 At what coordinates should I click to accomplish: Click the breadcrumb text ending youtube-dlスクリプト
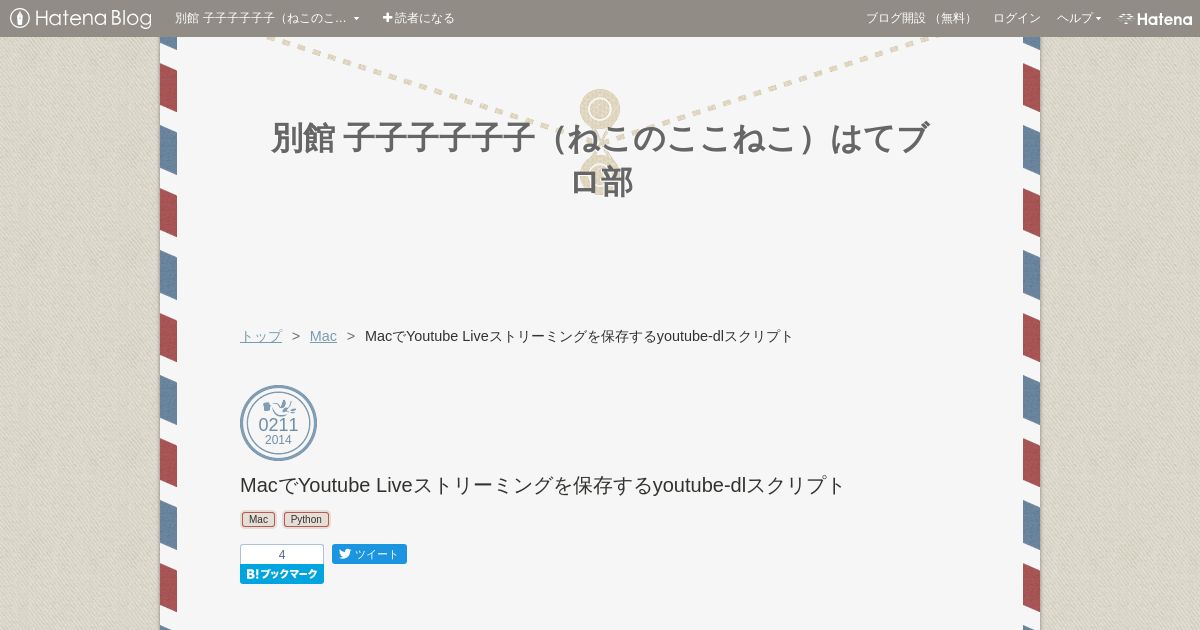pyautogui.click(x=579, y=336)
